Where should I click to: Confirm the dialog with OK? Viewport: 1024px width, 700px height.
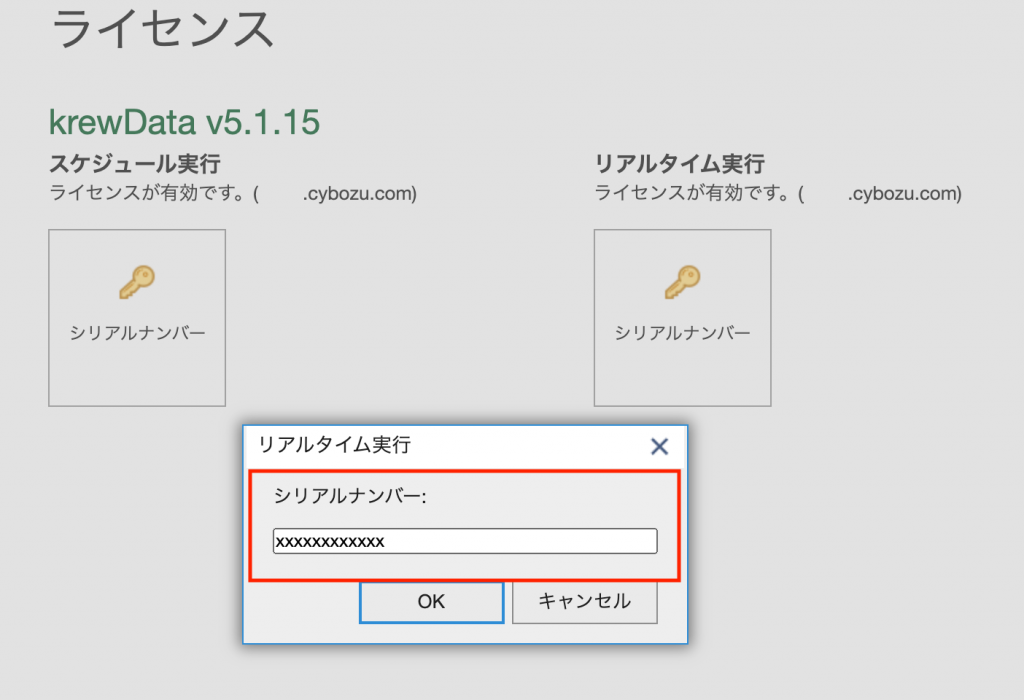tap(432, 601)
